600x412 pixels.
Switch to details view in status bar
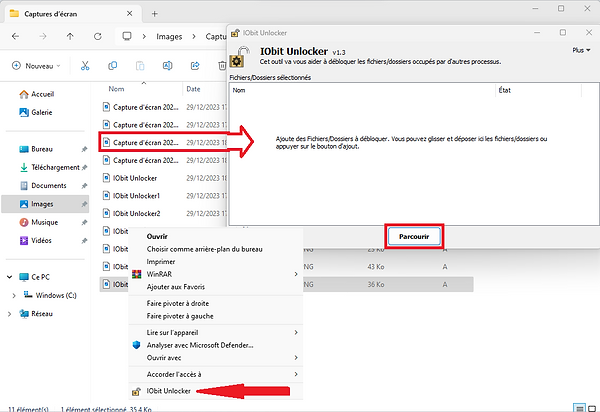click(x=580, y=408)
